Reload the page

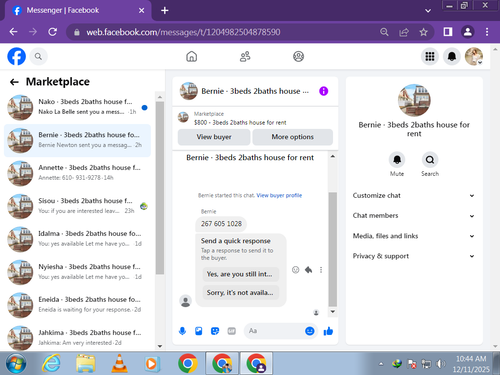click(x=52, y=32)
